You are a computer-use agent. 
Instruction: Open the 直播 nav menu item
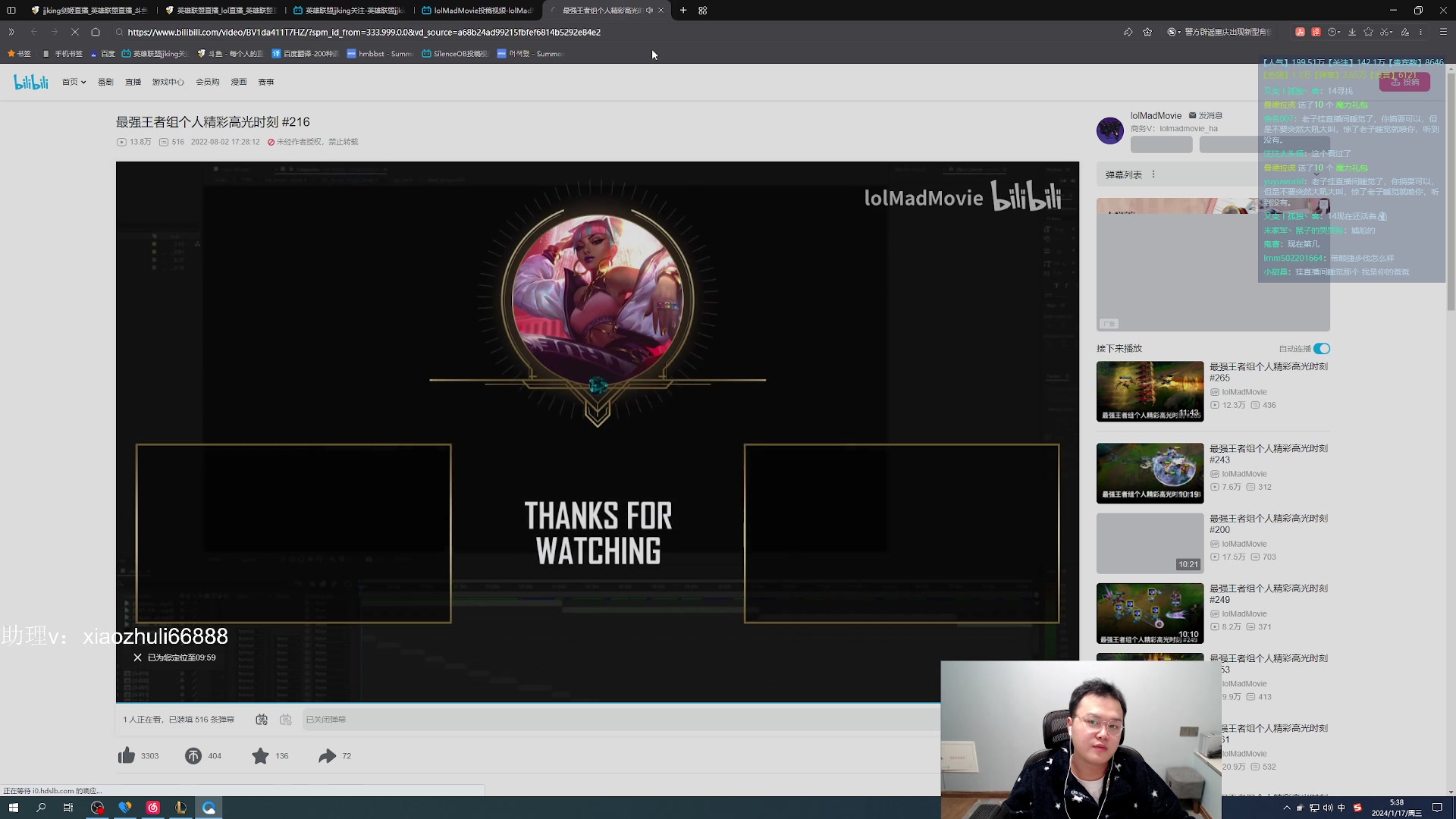click(133, 82)
